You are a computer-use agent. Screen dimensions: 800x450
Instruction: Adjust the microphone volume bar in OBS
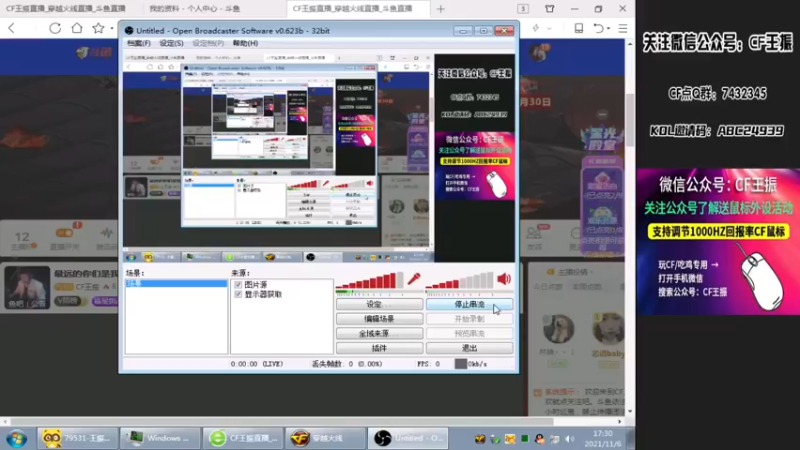(369, 280)
